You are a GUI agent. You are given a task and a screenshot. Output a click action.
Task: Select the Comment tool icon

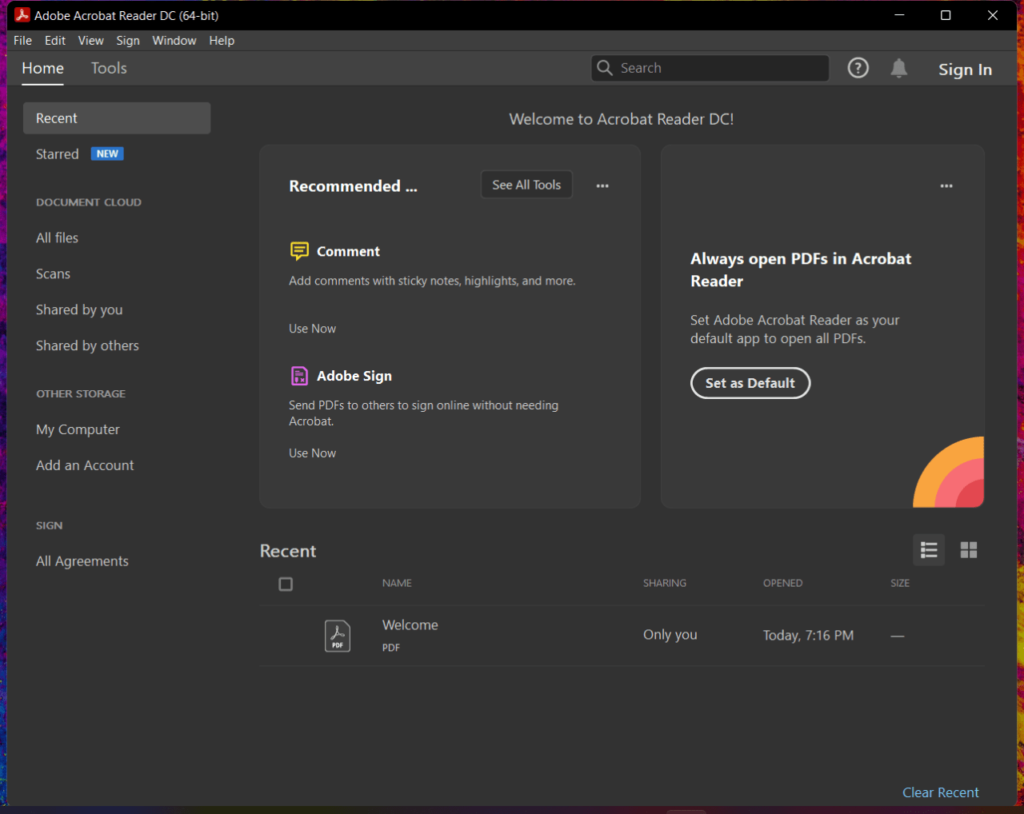click(299, 250)
